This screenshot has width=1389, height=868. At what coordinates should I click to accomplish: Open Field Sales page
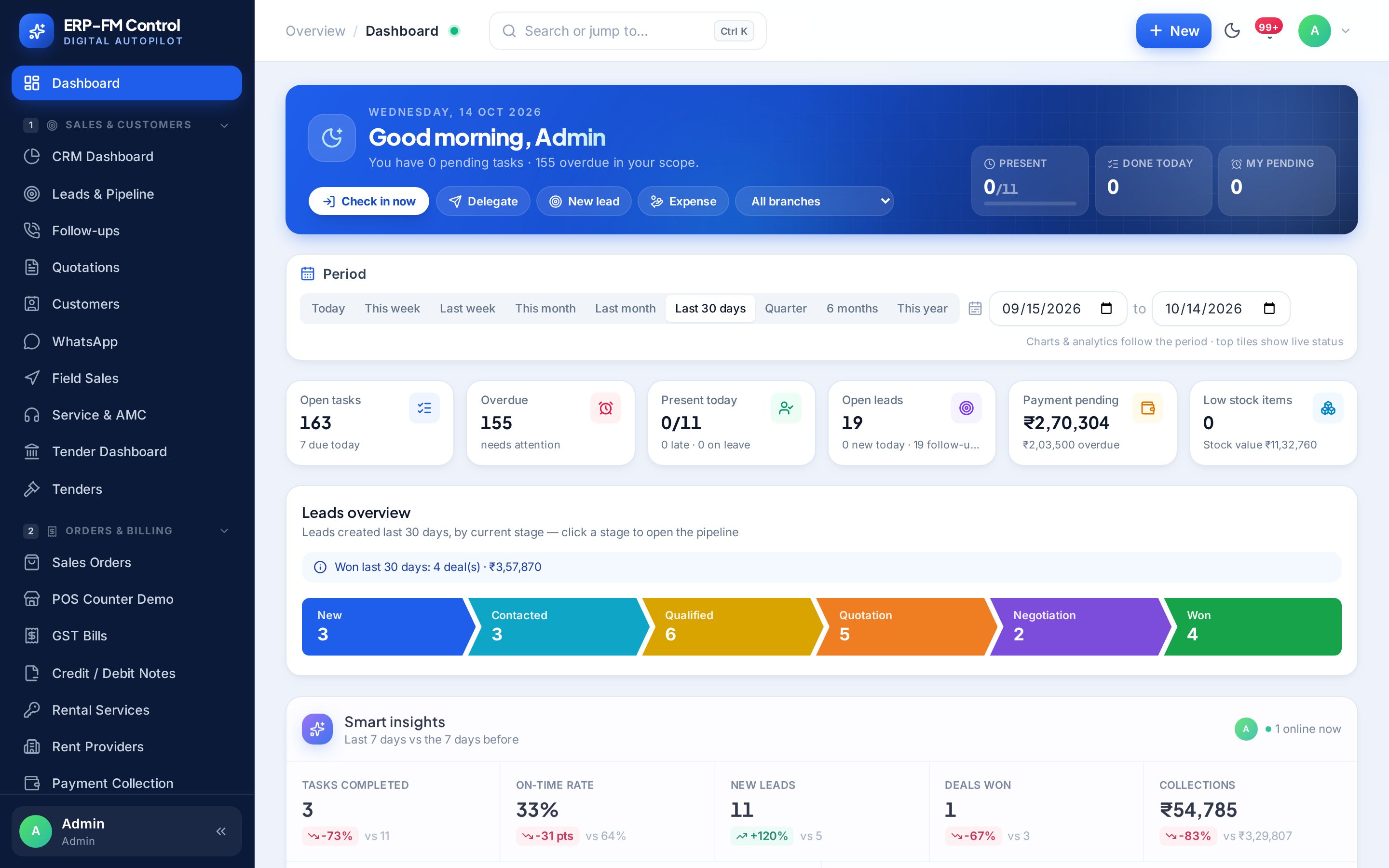(127, 378)
